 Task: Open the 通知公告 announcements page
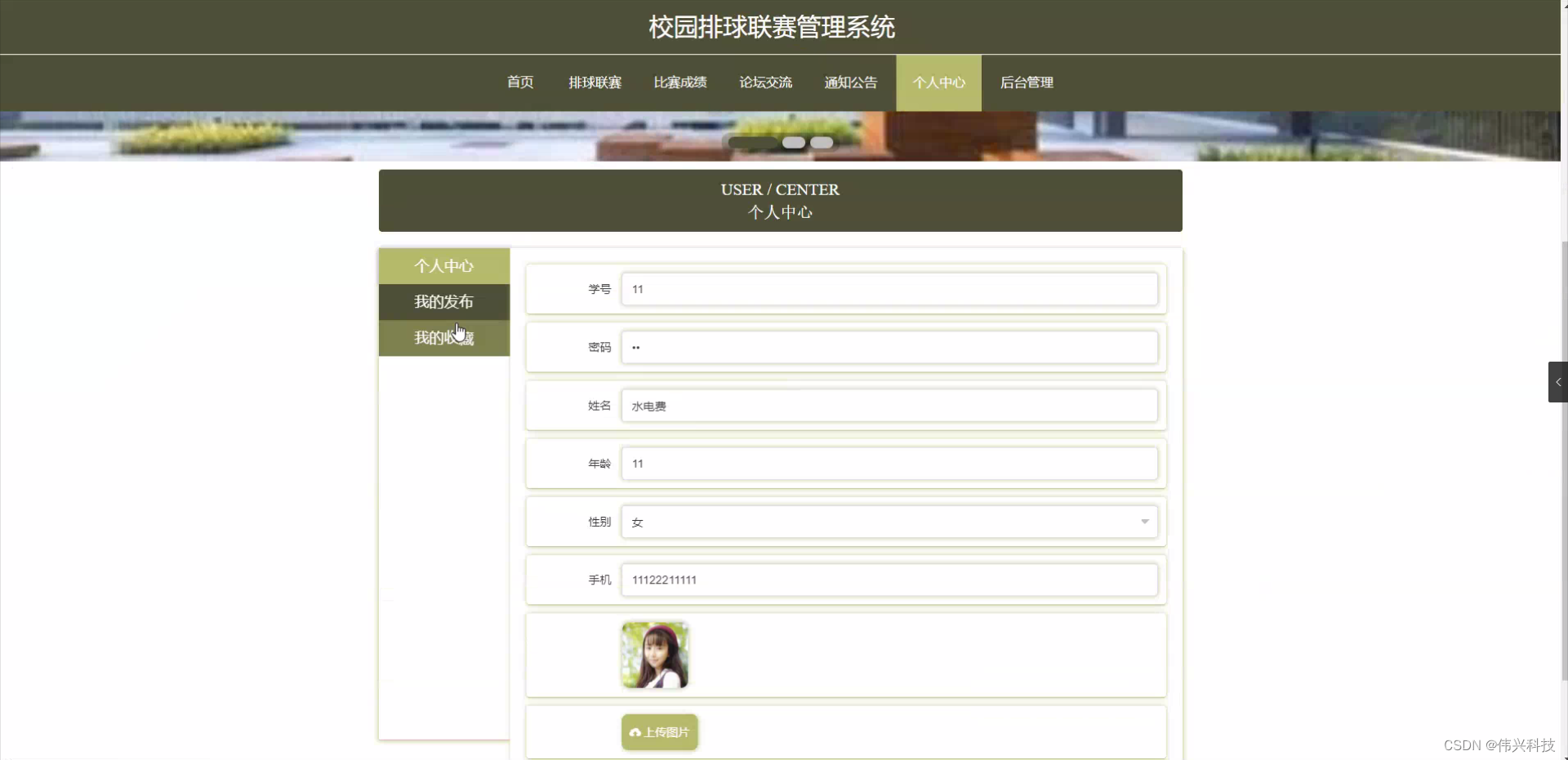point(850,82)
